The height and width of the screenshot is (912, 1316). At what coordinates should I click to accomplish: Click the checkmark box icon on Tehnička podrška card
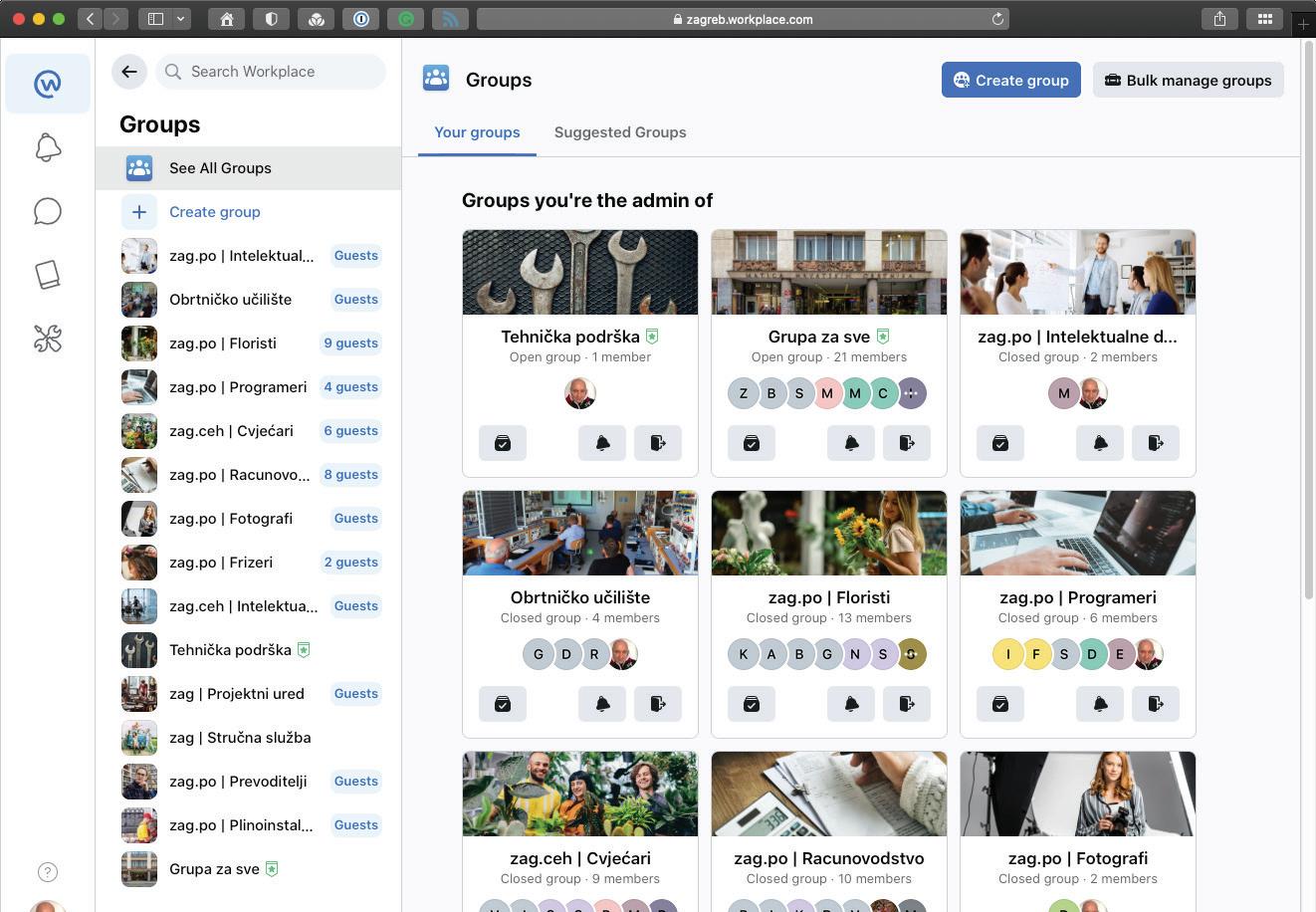click(503, 443)
